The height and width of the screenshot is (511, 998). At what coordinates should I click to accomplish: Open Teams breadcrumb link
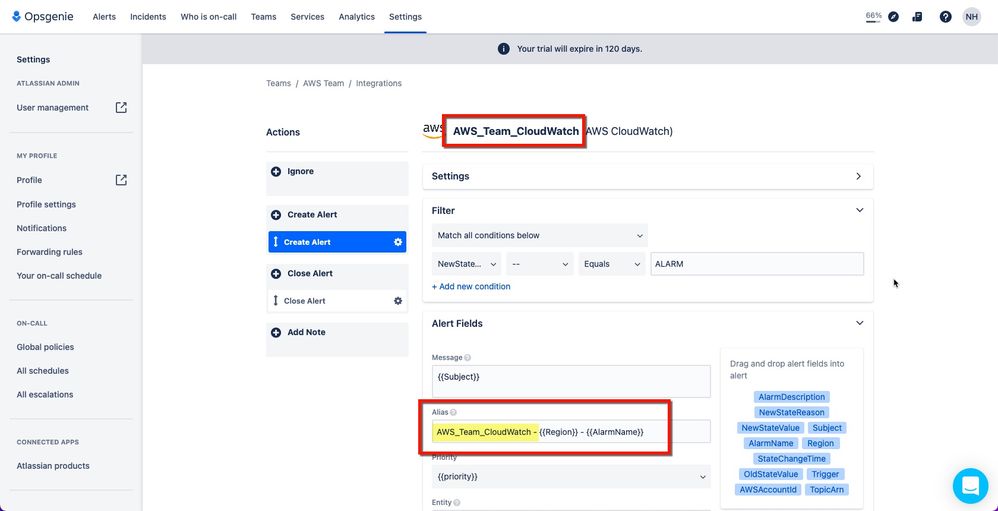point(278,83)
